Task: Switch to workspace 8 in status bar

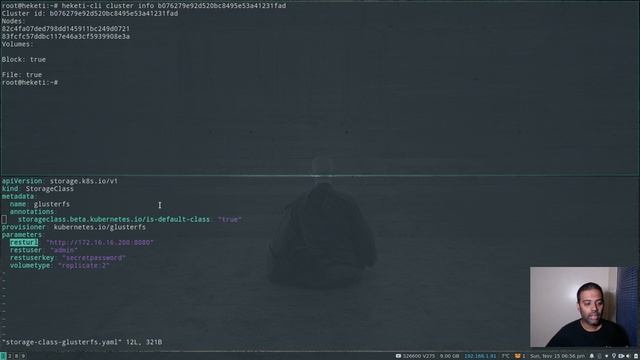Action: 16,356
